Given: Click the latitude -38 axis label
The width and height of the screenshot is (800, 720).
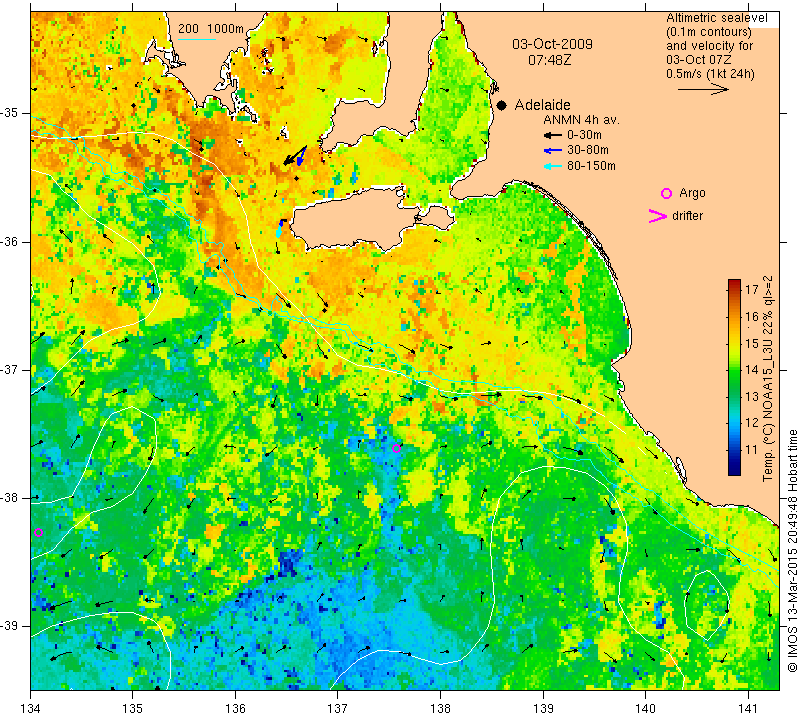Looking at the screenshot, I should point(10,498).
